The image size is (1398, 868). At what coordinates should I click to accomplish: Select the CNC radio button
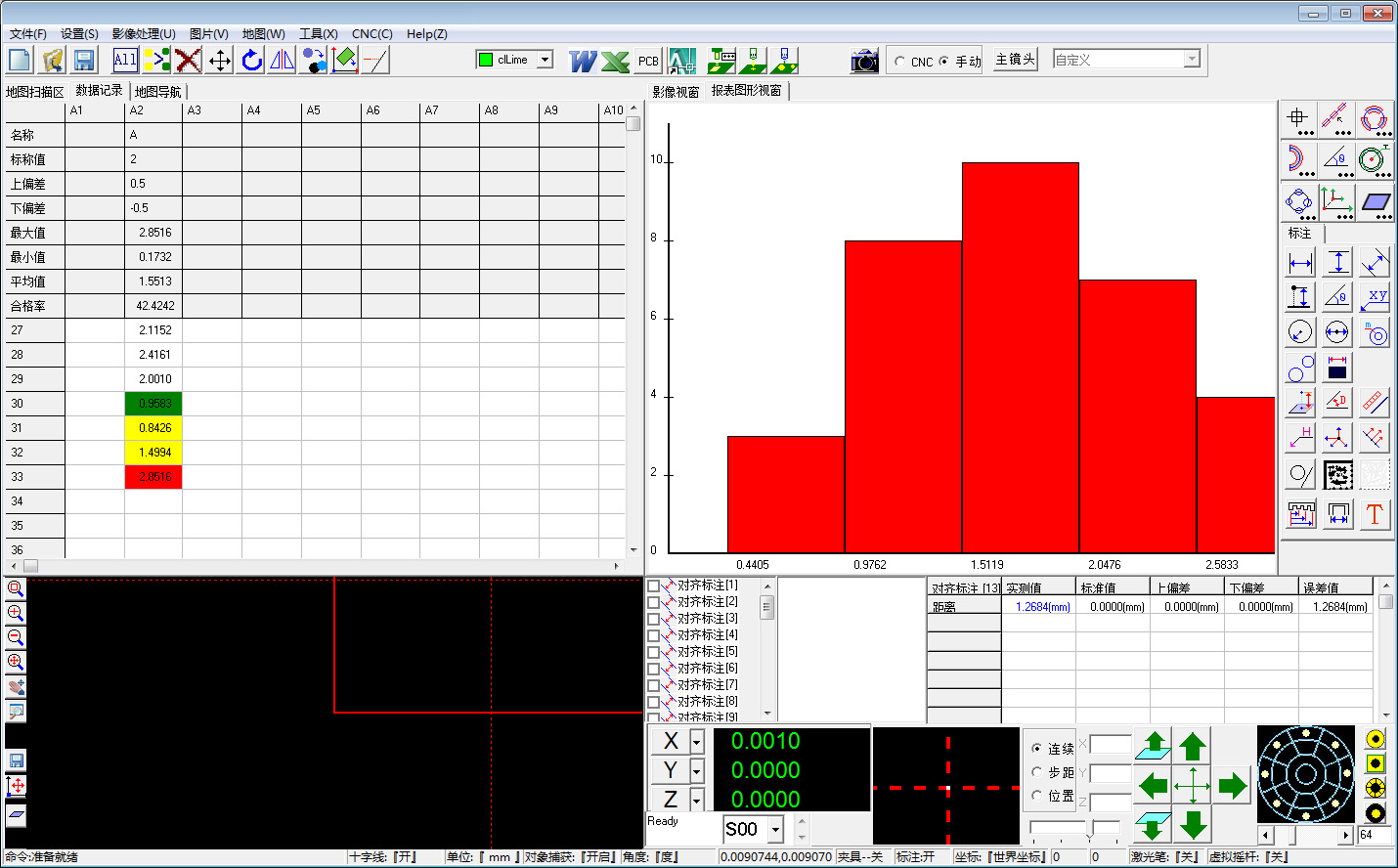pos(900,62)
